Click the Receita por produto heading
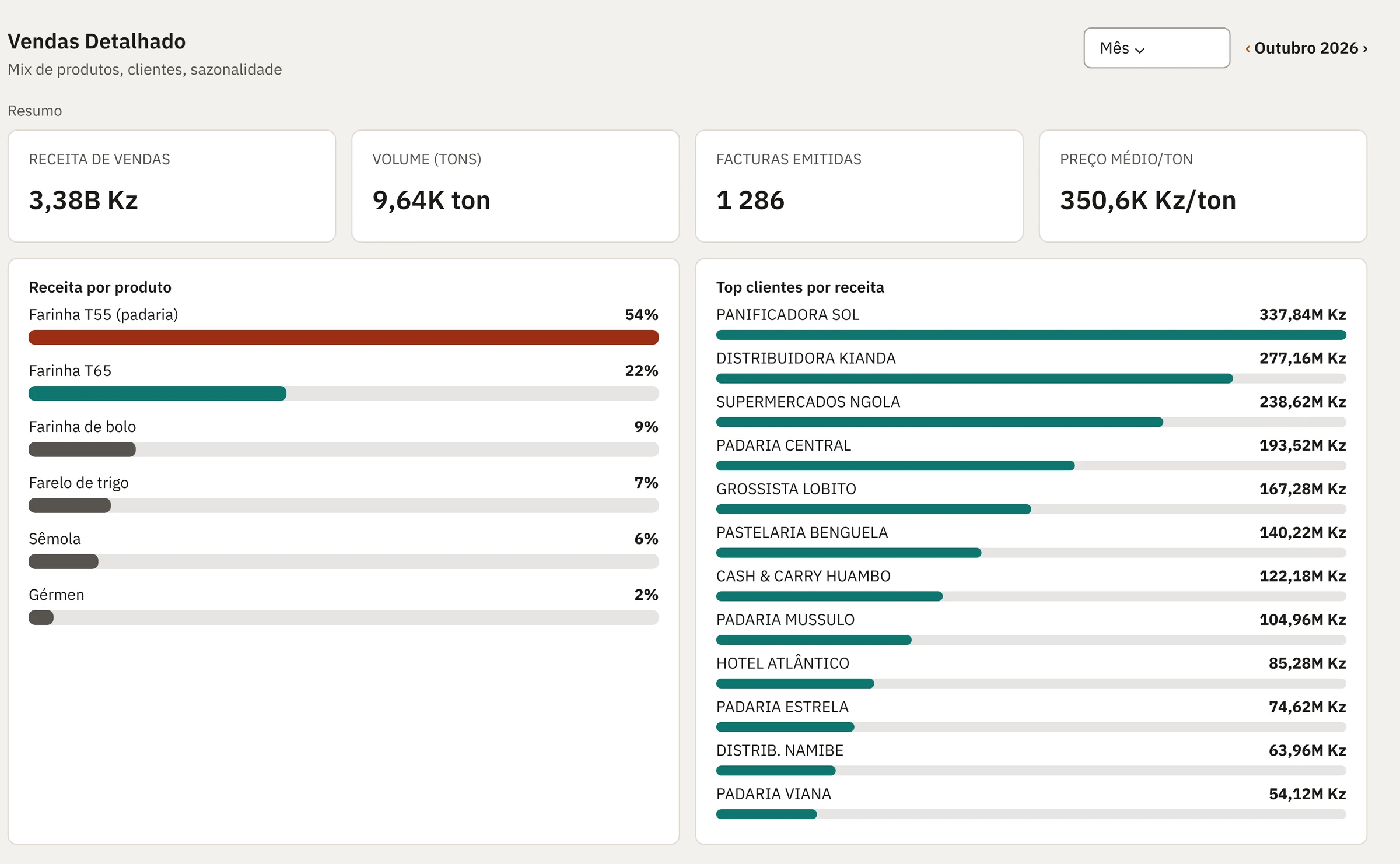Screen dimensions: 1400x864 pos(100,287)
